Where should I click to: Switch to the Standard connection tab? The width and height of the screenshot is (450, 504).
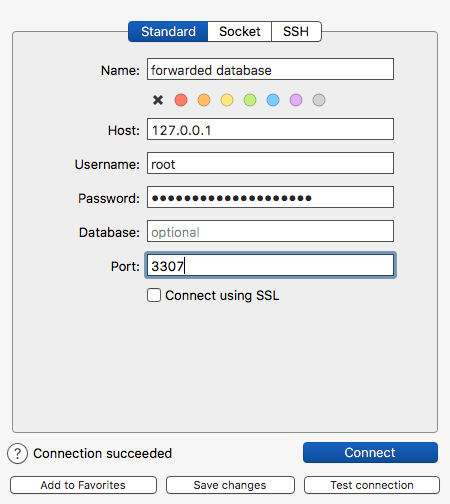click(x=168, y=32)
